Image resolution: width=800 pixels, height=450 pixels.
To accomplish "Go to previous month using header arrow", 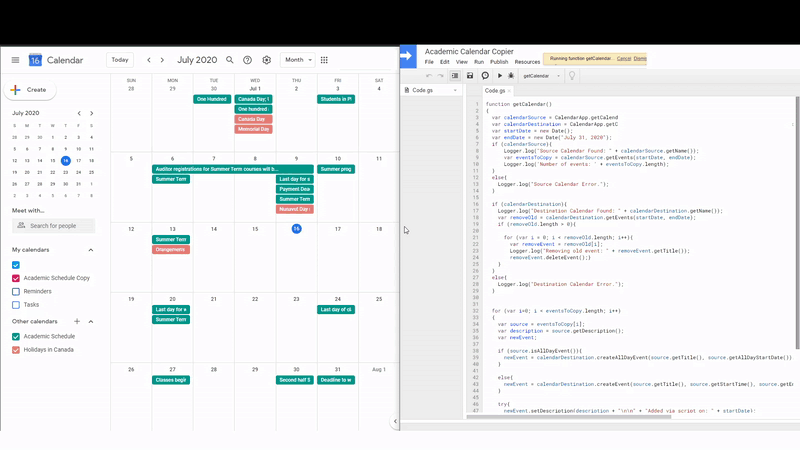I will (x=149, y=60).
